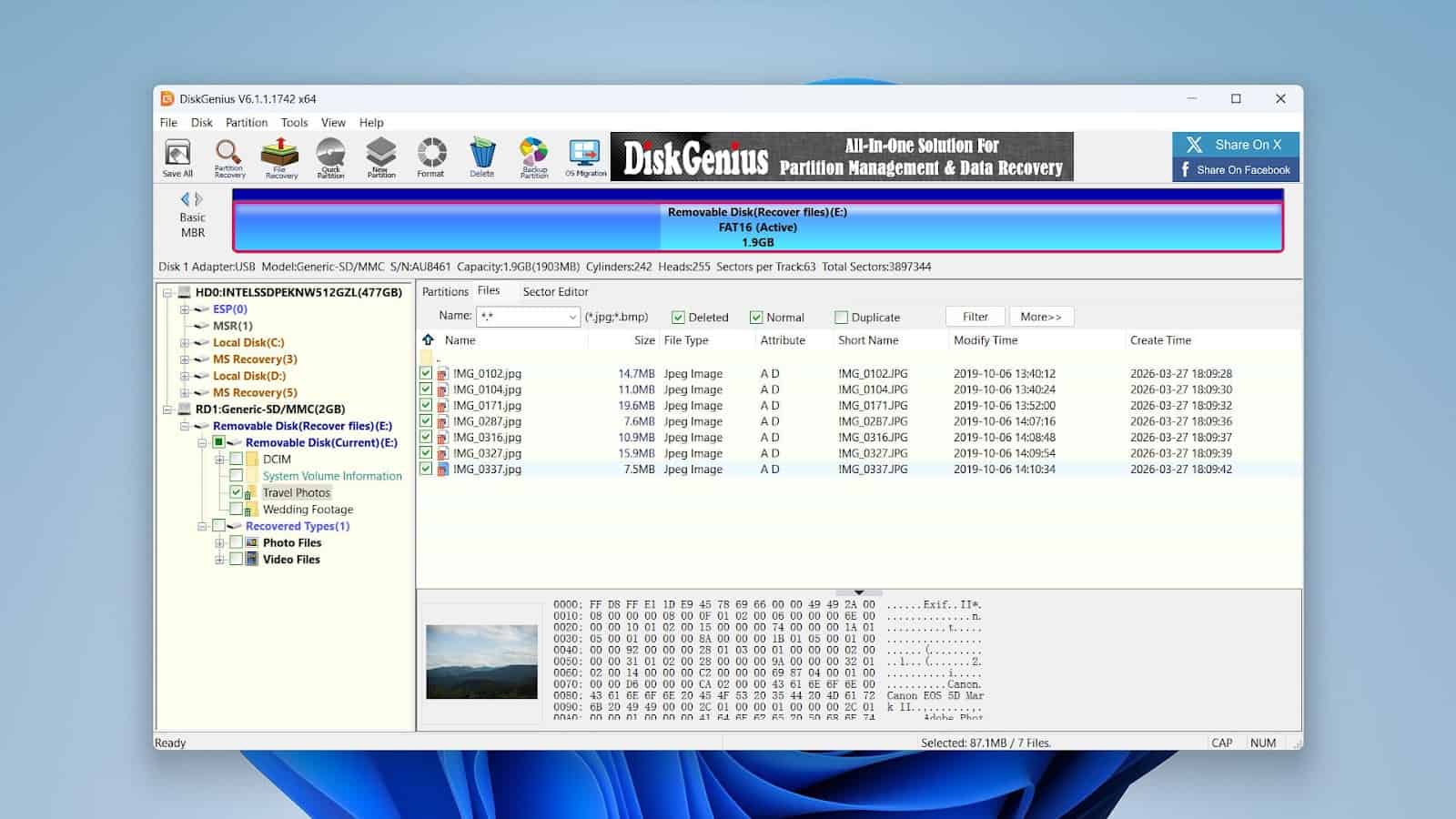Image resolution: width=1456 pixels, height=819 pixels.
Task: Click the Photo Files type icon
Action: [252, 542]
